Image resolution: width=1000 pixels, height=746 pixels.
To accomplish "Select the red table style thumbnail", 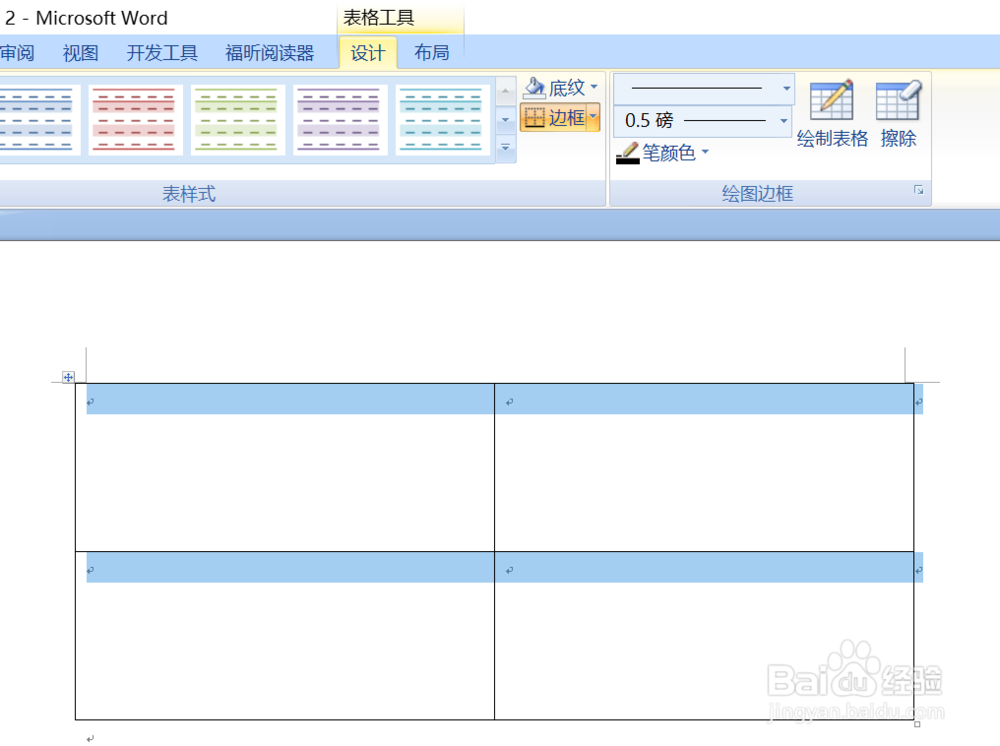I will pos(136,119).
